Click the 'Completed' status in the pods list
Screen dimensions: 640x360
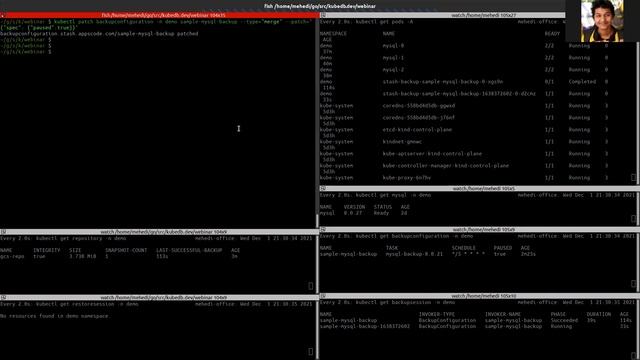tap(582, 82)
